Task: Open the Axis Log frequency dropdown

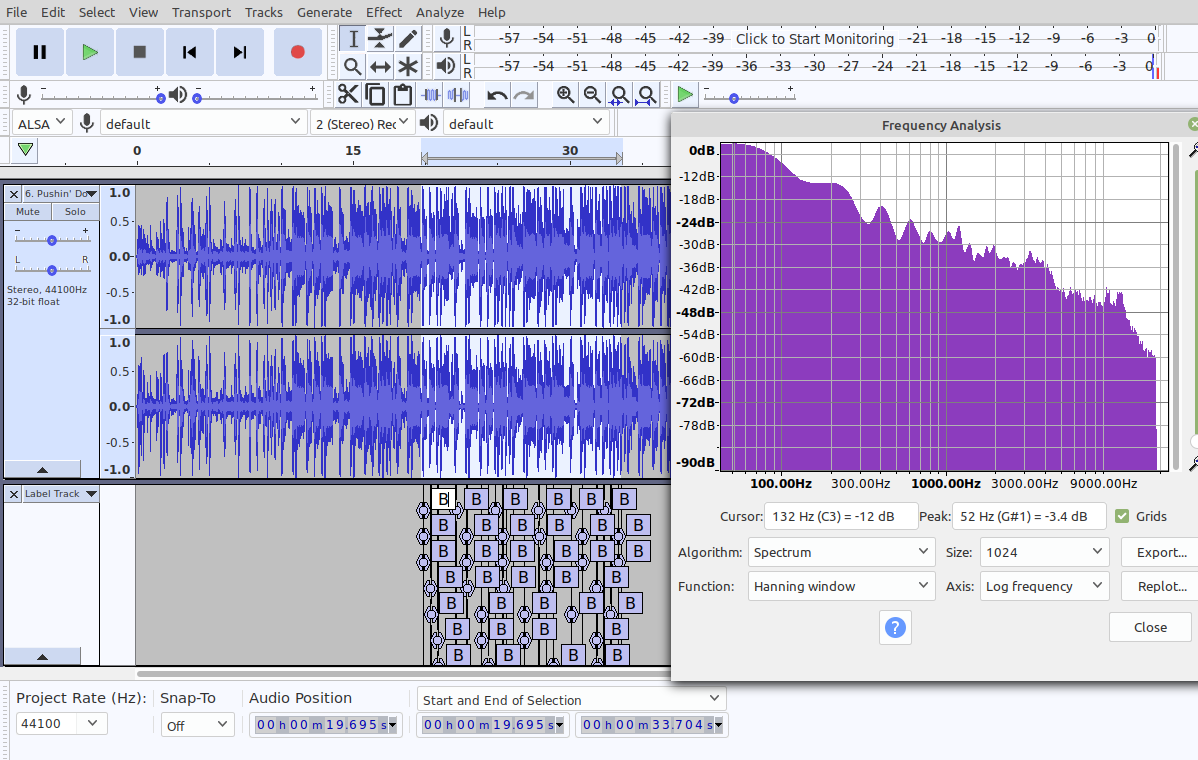Action: 1043,586
